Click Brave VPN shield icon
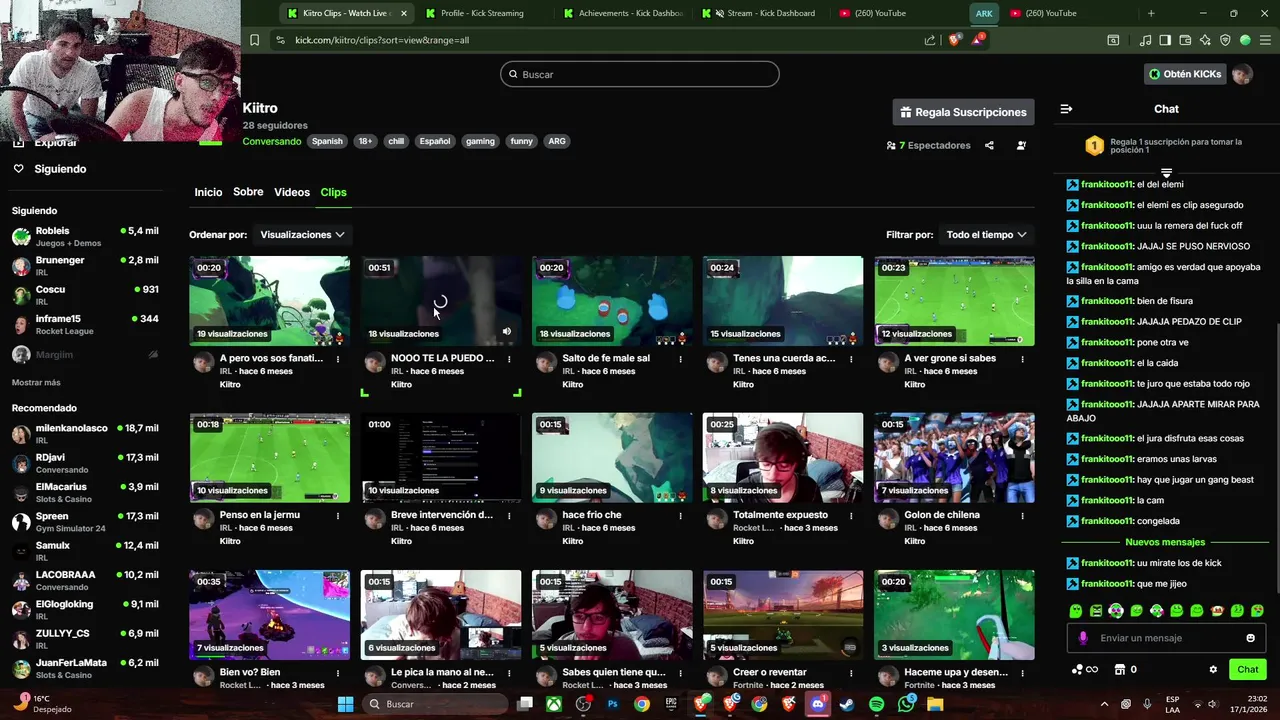 (1225, 40)
